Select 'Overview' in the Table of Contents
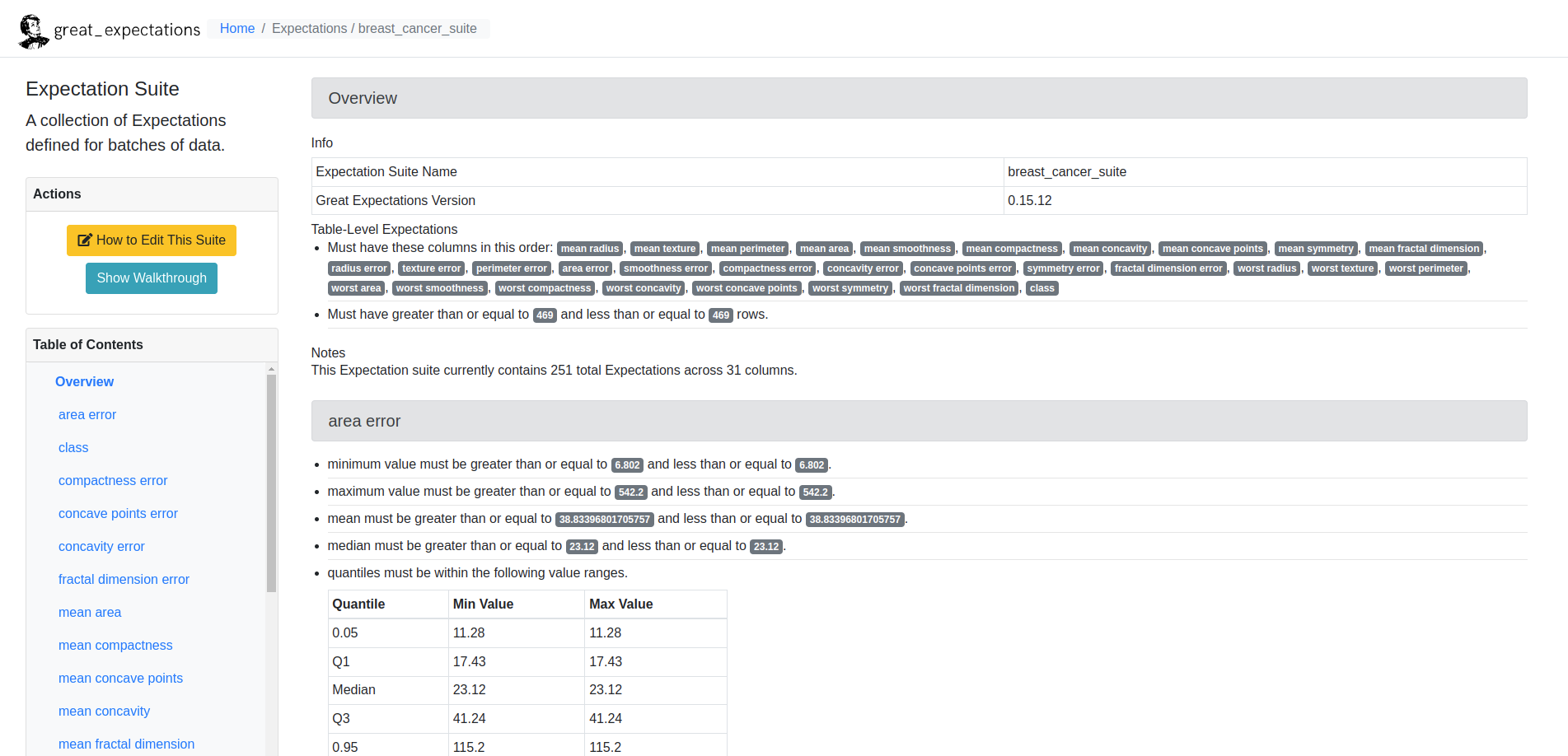Image resolution: width=1568 pixels, height=756 pixels. pos(84,381)
